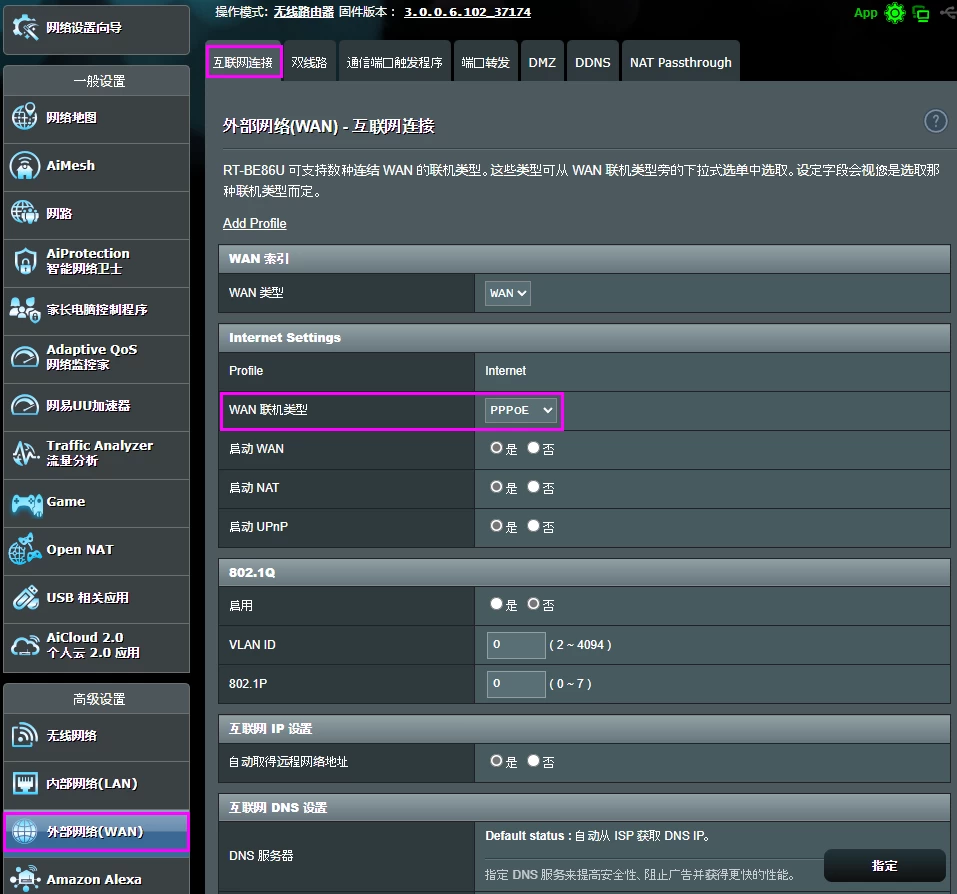Viewport: 957px width, 894px height.
Task: Click the 指定 DNS server button
Action: point(884,866)
